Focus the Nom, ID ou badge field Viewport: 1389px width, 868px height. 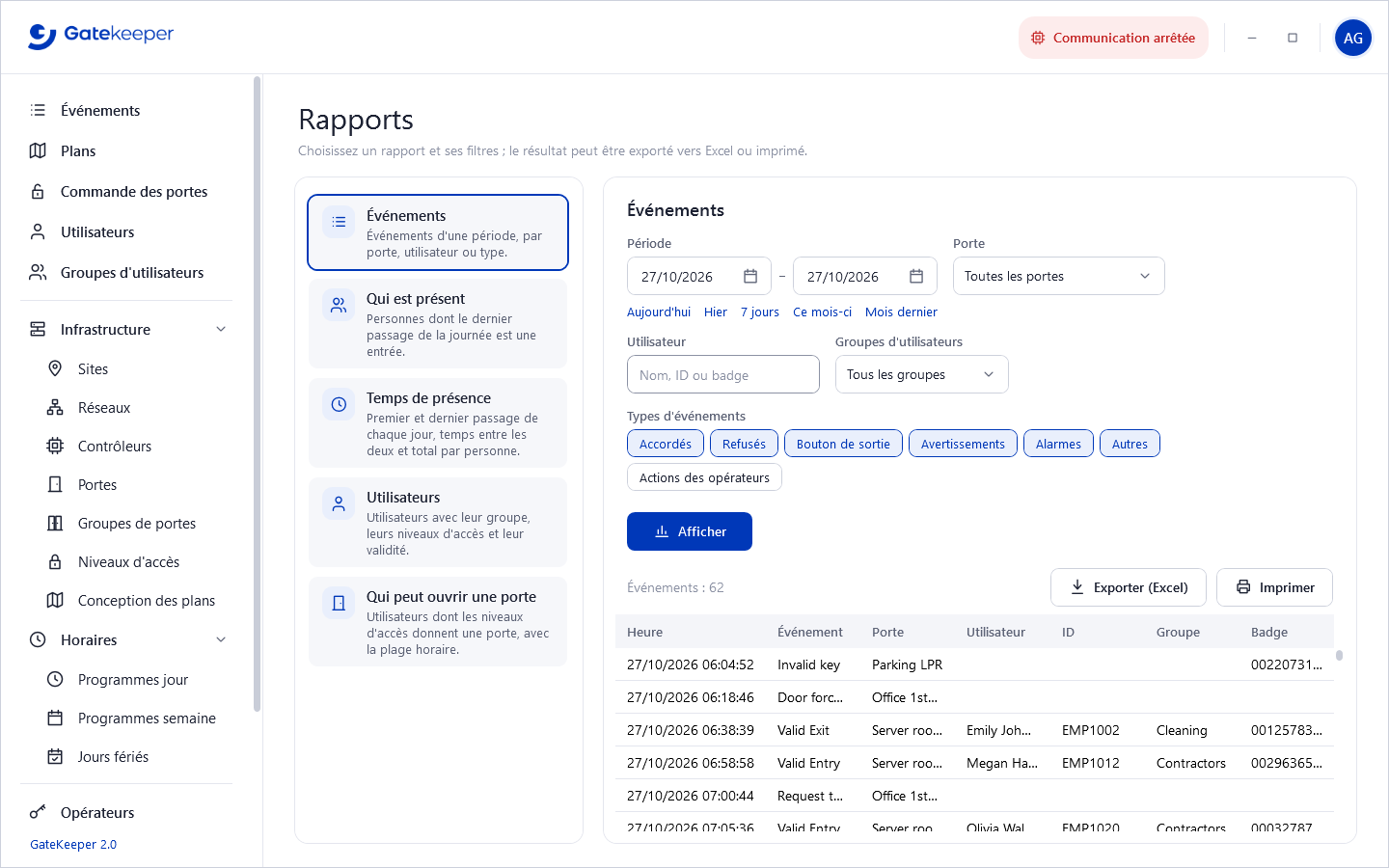click(x=723, y=374)
